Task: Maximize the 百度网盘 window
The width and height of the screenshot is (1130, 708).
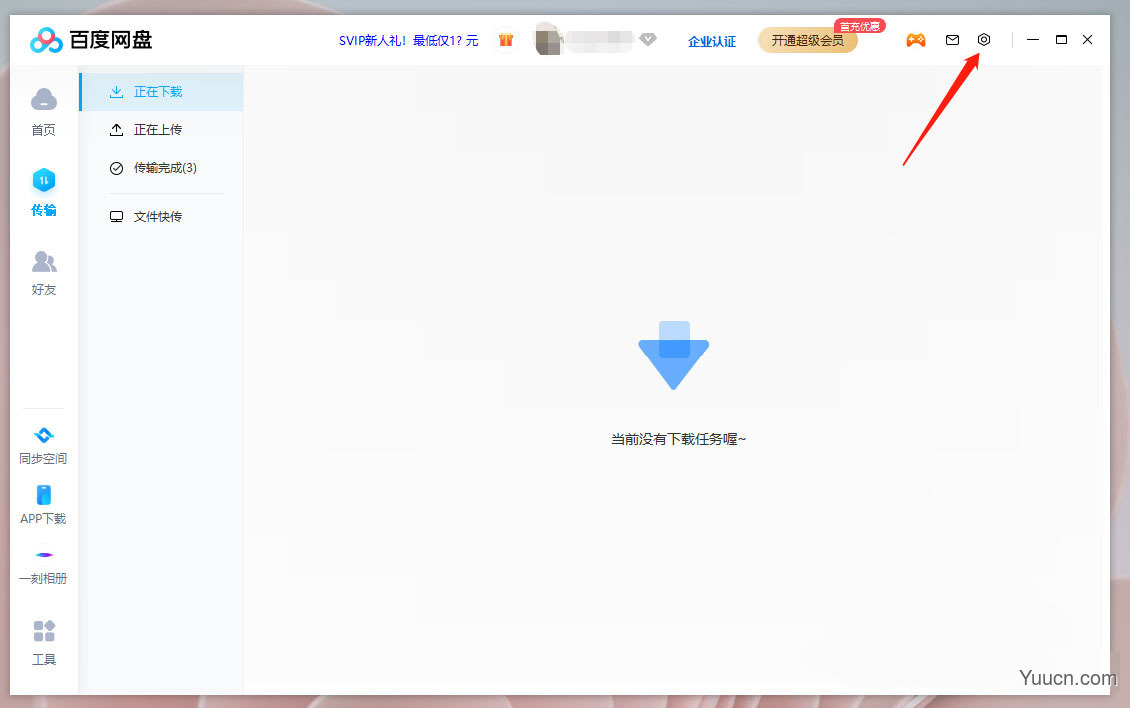Action: click(1061, 40)
